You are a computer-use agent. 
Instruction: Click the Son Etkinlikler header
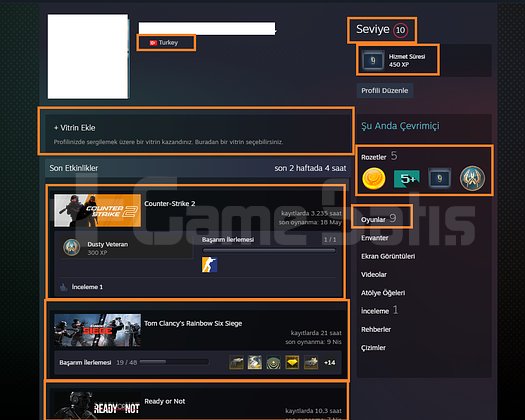[x=74, y=168]
